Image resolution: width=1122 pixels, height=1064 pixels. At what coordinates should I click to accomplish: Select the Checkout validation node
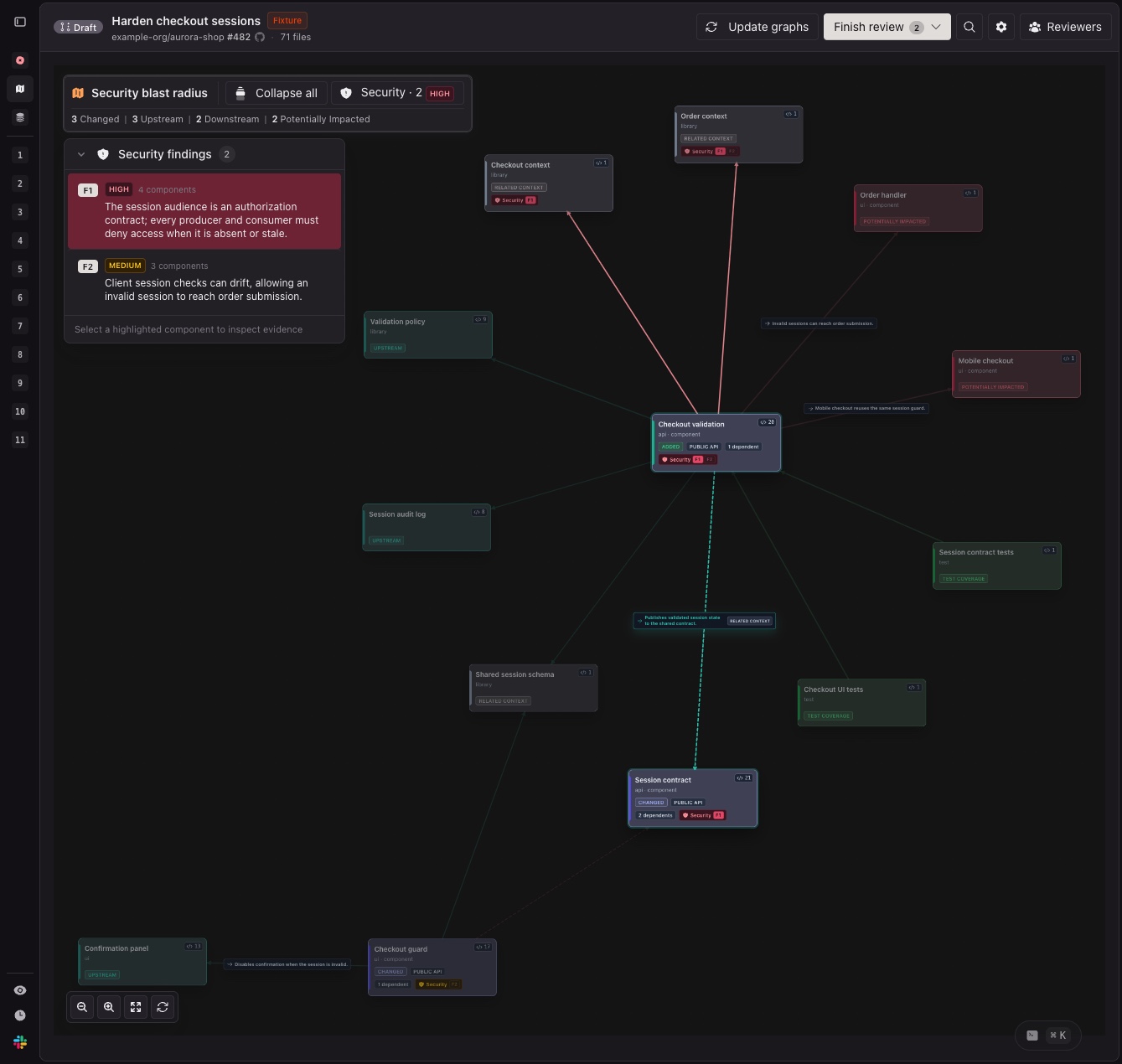click(716, 442)
